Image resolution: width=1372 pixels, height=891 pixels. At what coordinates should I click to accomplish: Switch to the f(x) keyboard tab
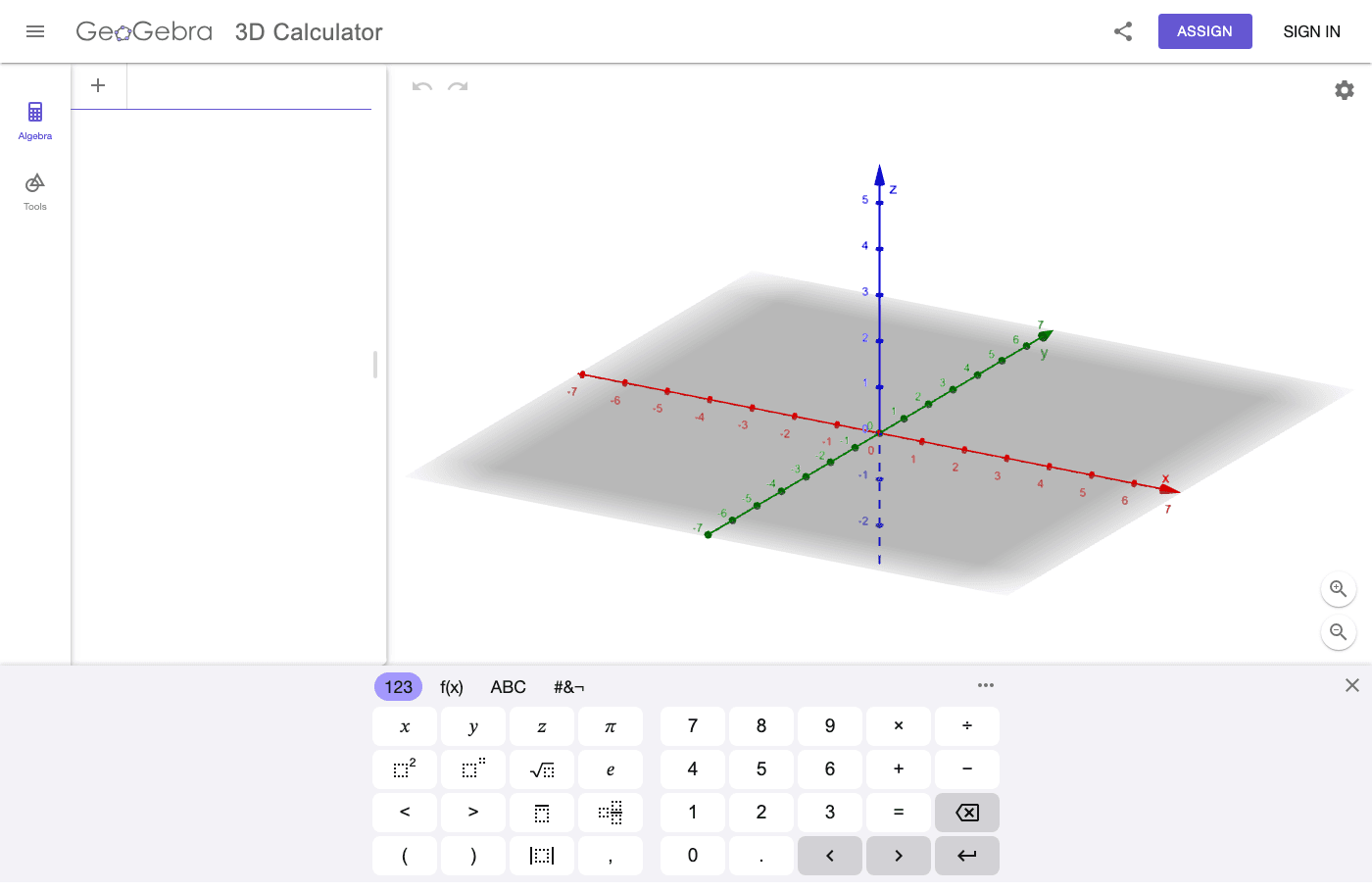[452, 686]
